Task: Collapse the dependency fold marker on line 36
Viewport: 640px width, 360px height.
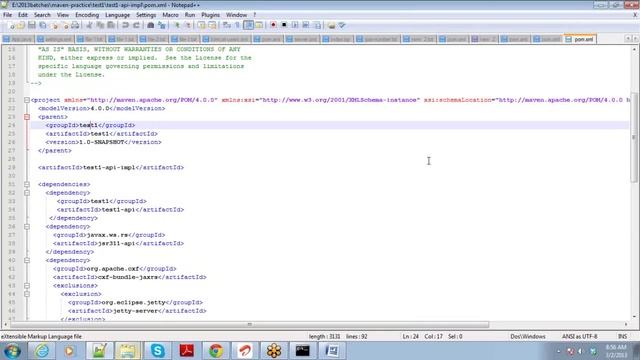Action: pos(27,227)
